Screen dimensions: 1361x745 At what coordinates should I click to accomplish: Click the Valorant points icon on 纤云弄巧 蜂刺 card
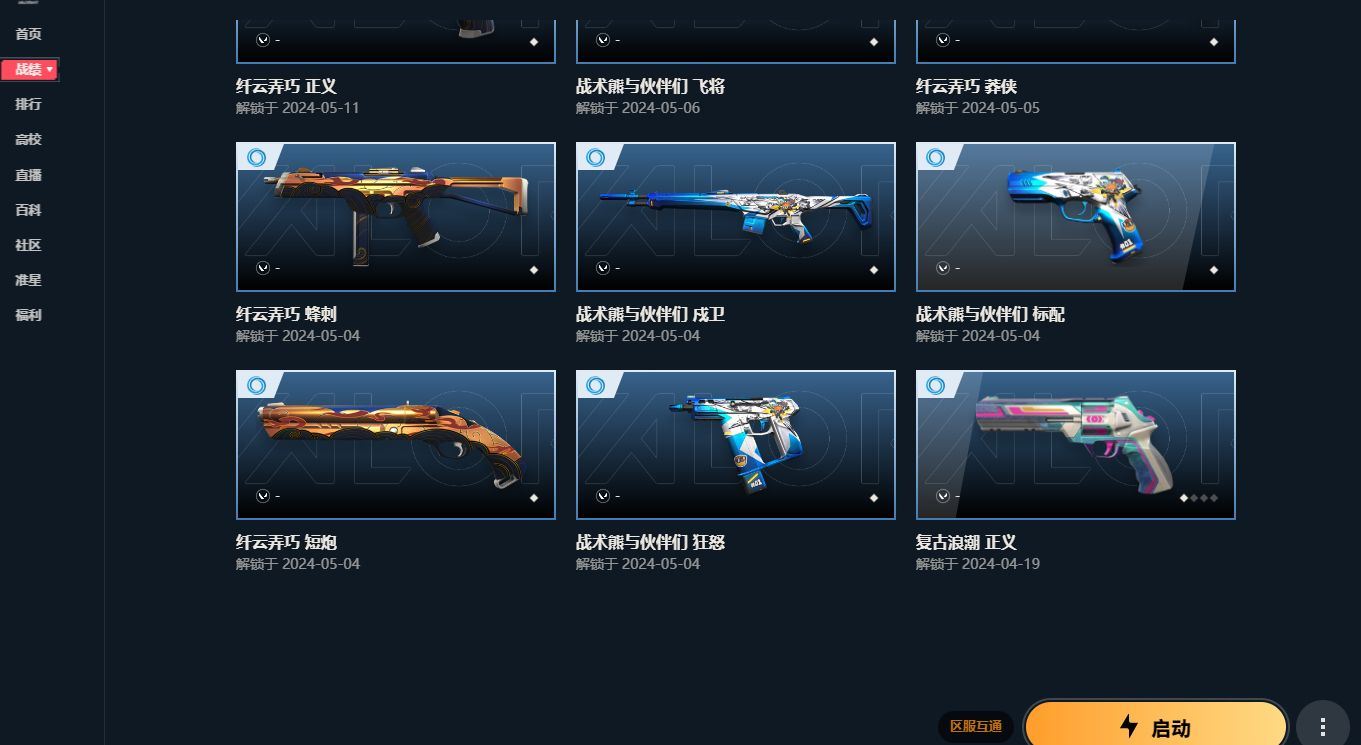coord(263,268)
